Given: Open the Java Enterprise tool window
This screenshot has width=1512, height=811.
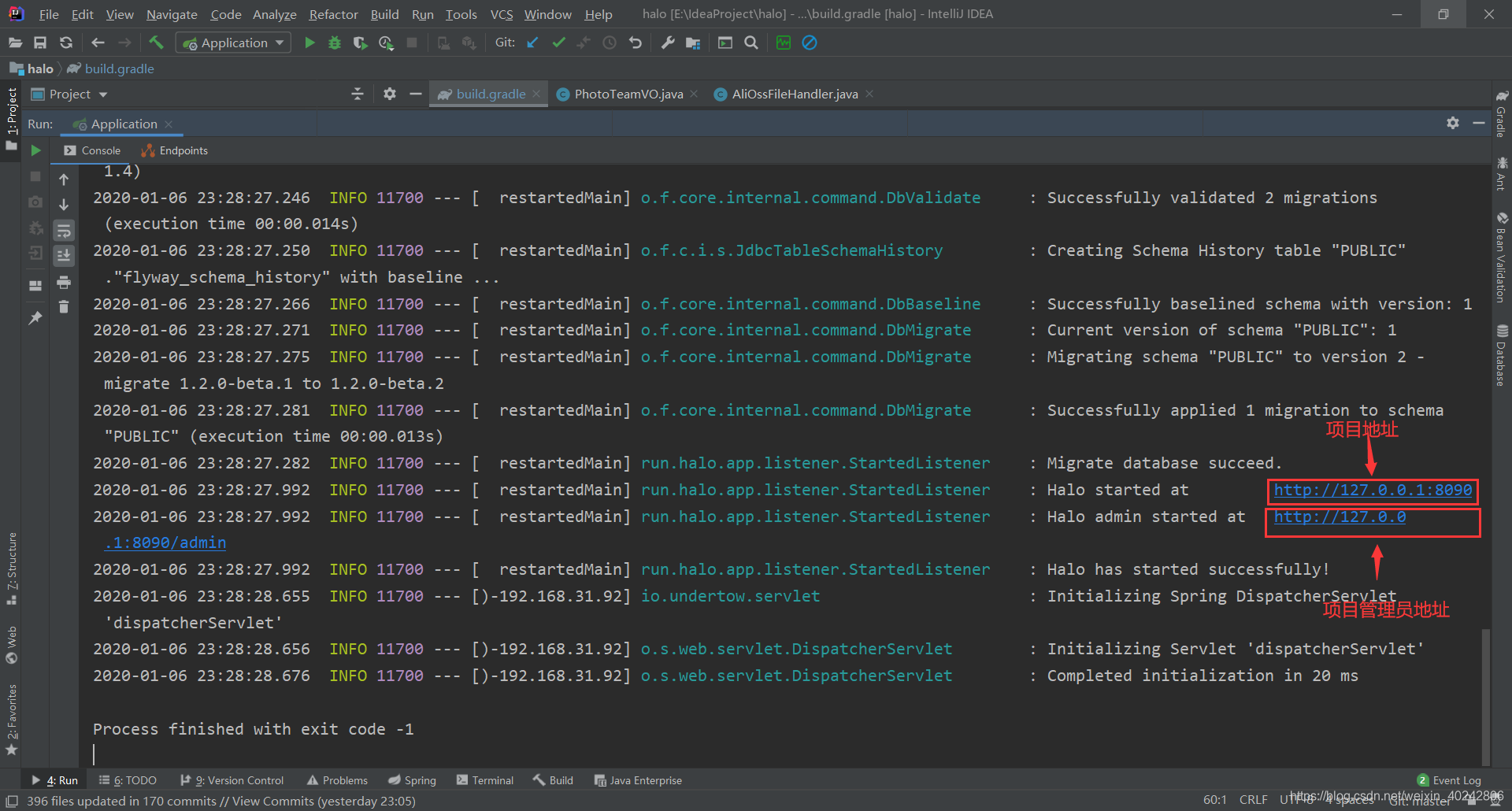Looking at the screenshot, I should (x=638, y=780).
